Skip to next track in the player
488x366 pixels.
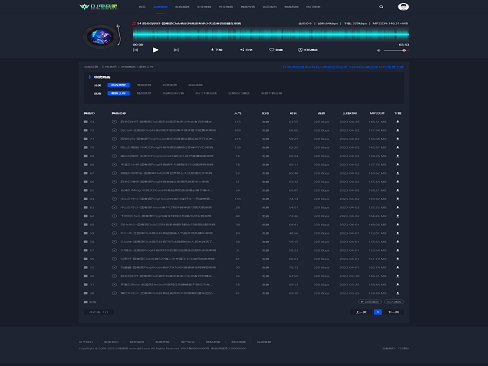click(176, 50)
